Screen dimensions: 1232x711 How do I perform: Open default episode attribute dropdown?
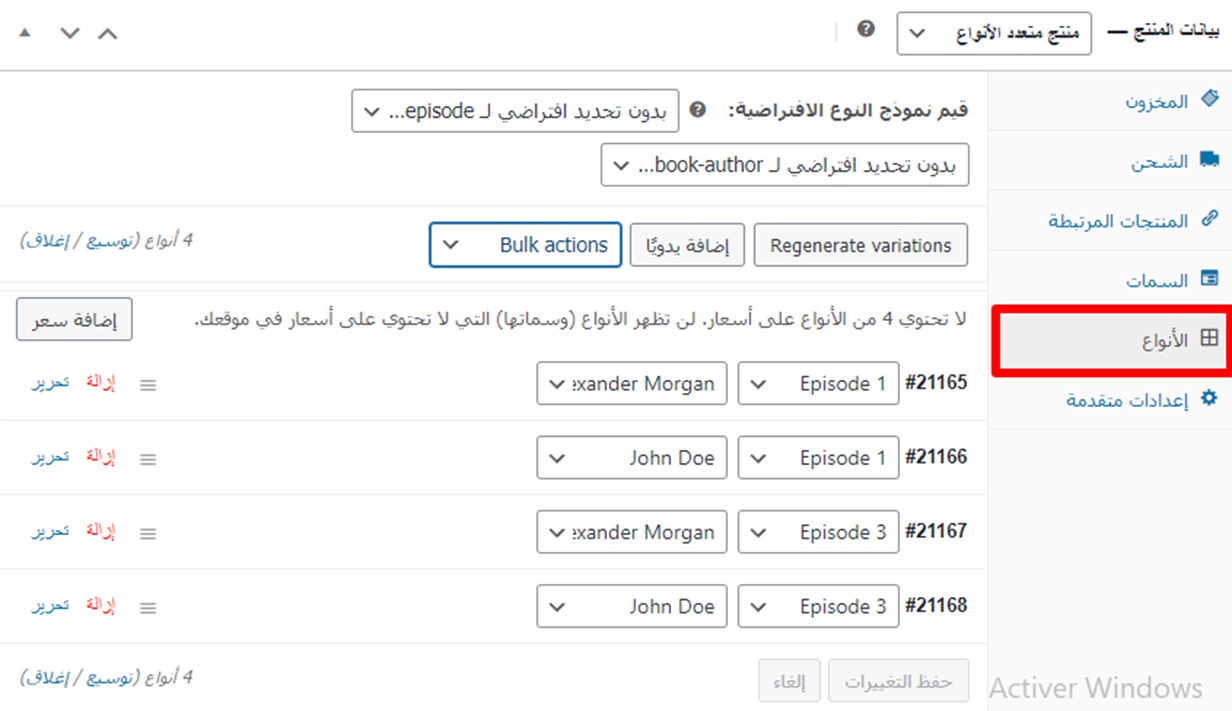[515, 110]
